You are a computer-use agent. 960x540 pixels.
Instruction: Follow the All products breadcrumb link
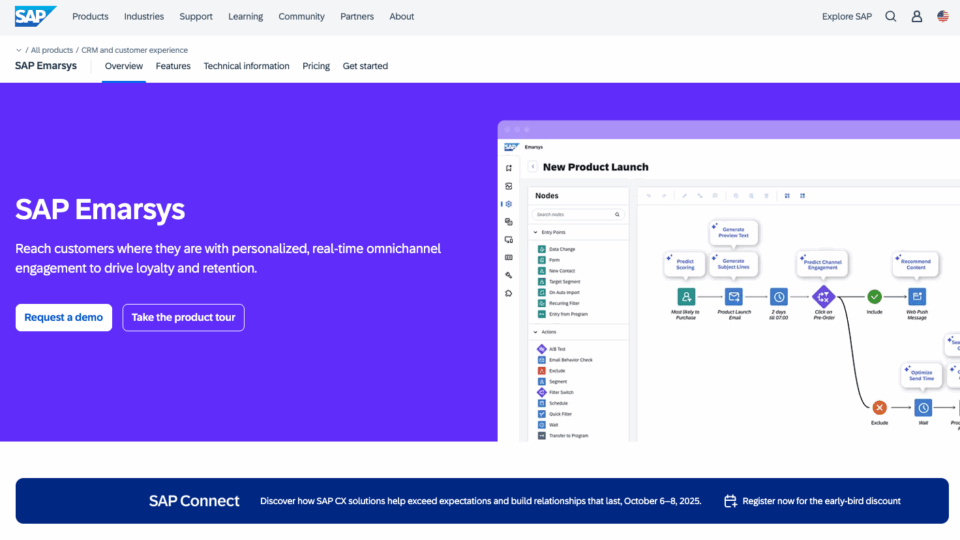(x=52, y=50)
